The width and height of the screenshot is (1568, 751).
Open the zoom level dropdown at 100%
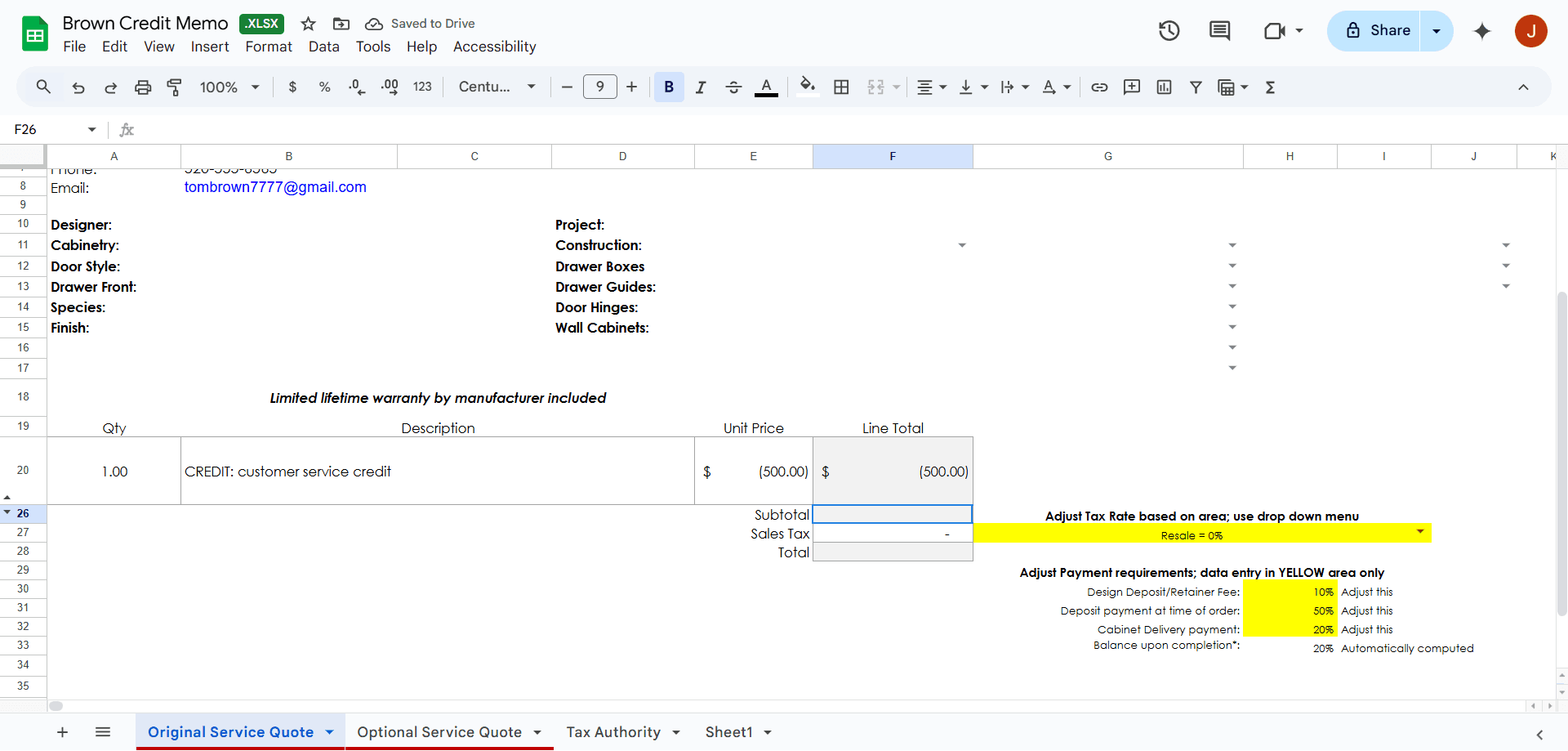point(229,87)
